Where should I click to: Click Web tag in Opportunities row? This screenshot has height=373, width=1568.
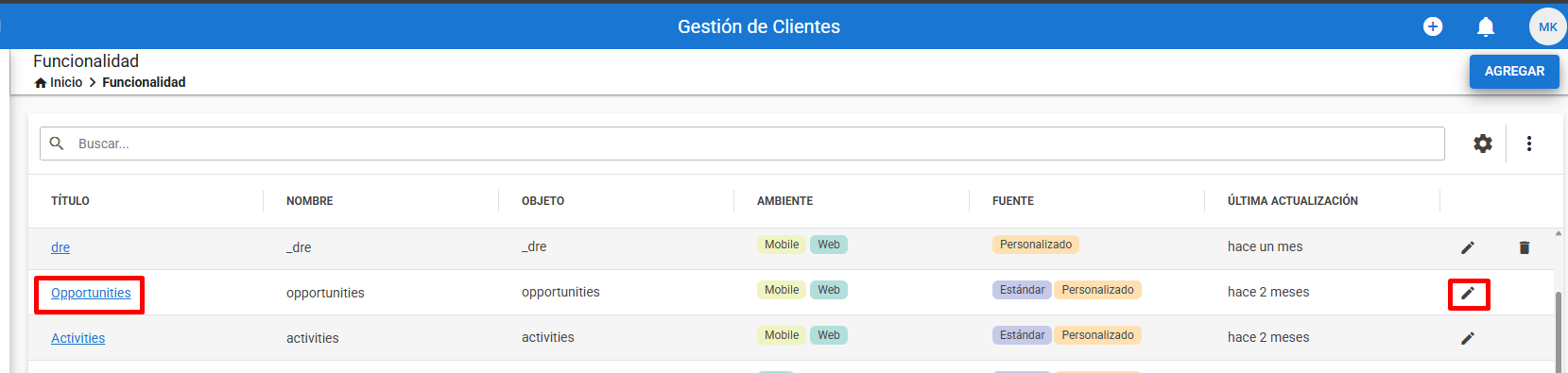[x=829, y=290]
